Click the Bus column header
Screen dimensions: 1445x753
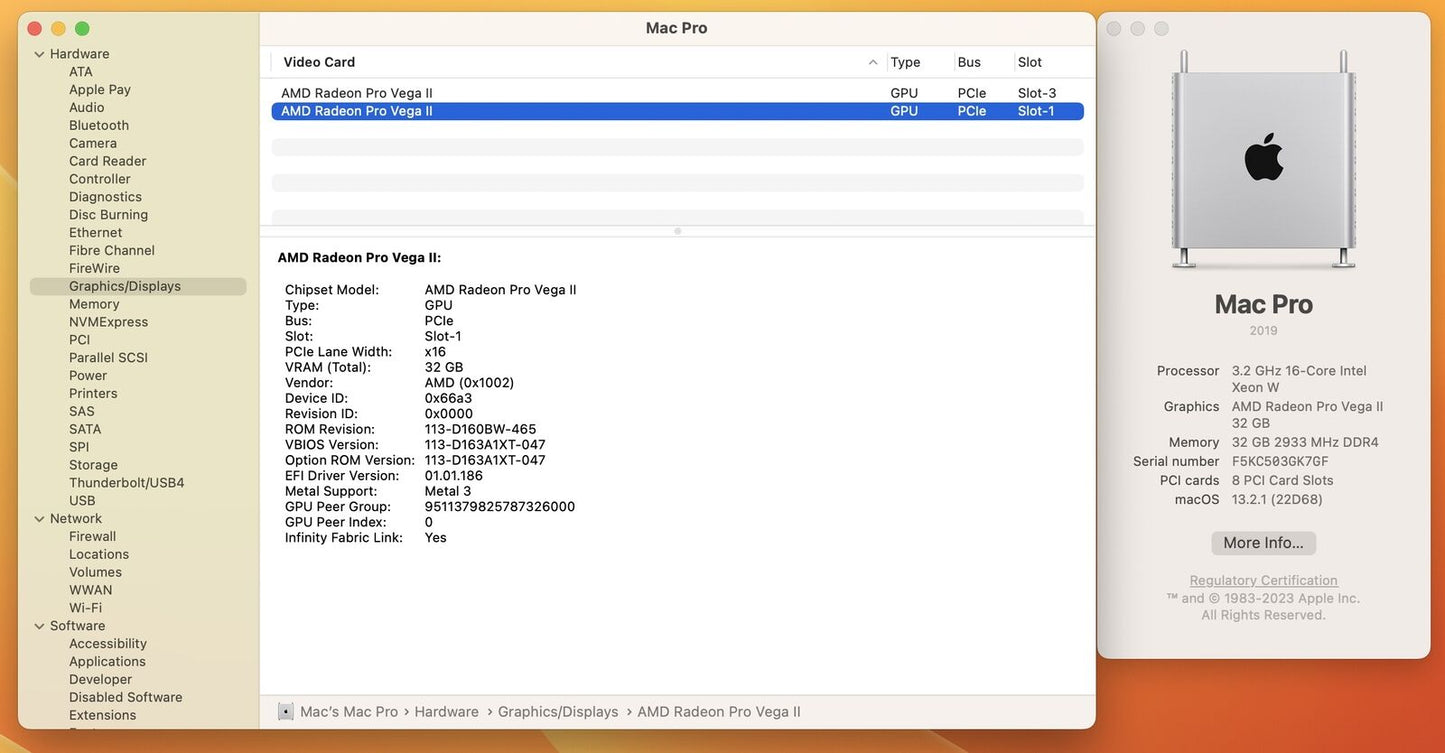pos(968,62)
